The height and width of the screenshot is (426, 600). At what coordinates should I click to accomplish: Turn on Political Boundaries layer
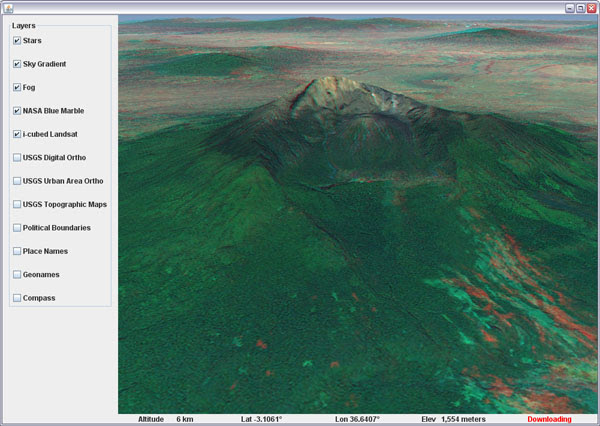[17, 228]
